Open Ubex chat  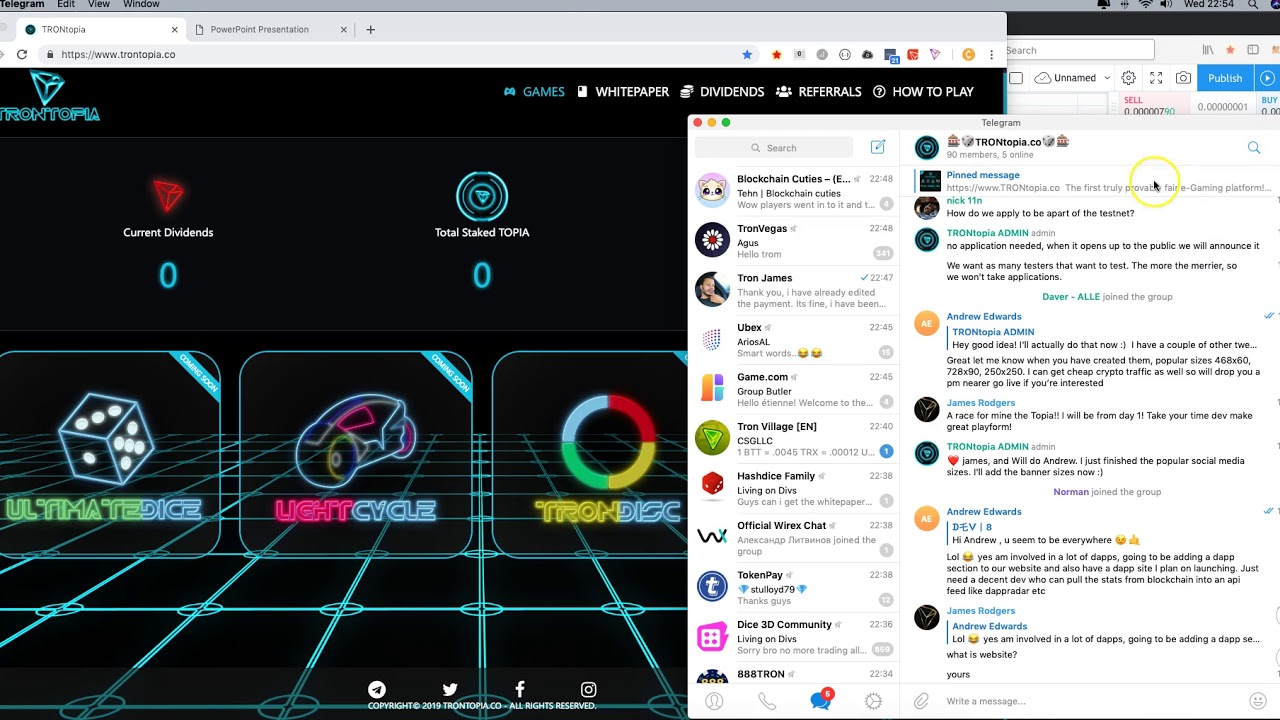point(795,340)
